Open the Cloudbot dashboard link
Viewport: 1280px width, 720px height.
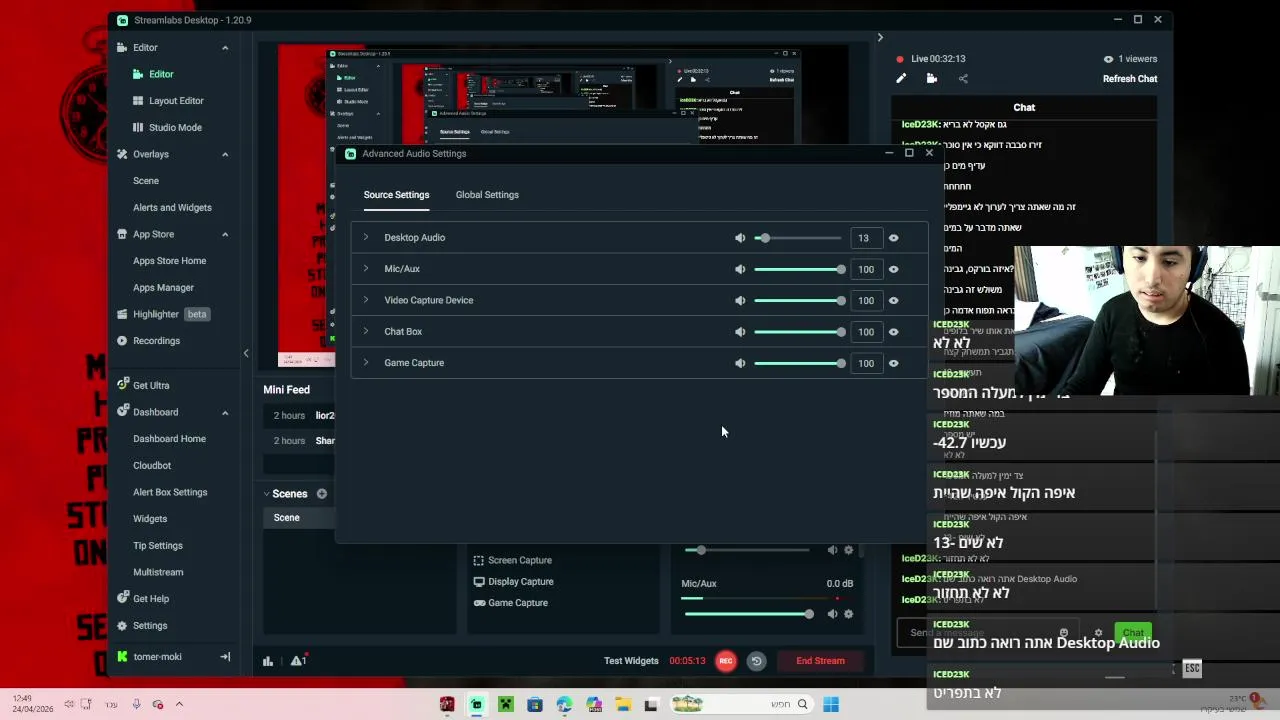152,466
